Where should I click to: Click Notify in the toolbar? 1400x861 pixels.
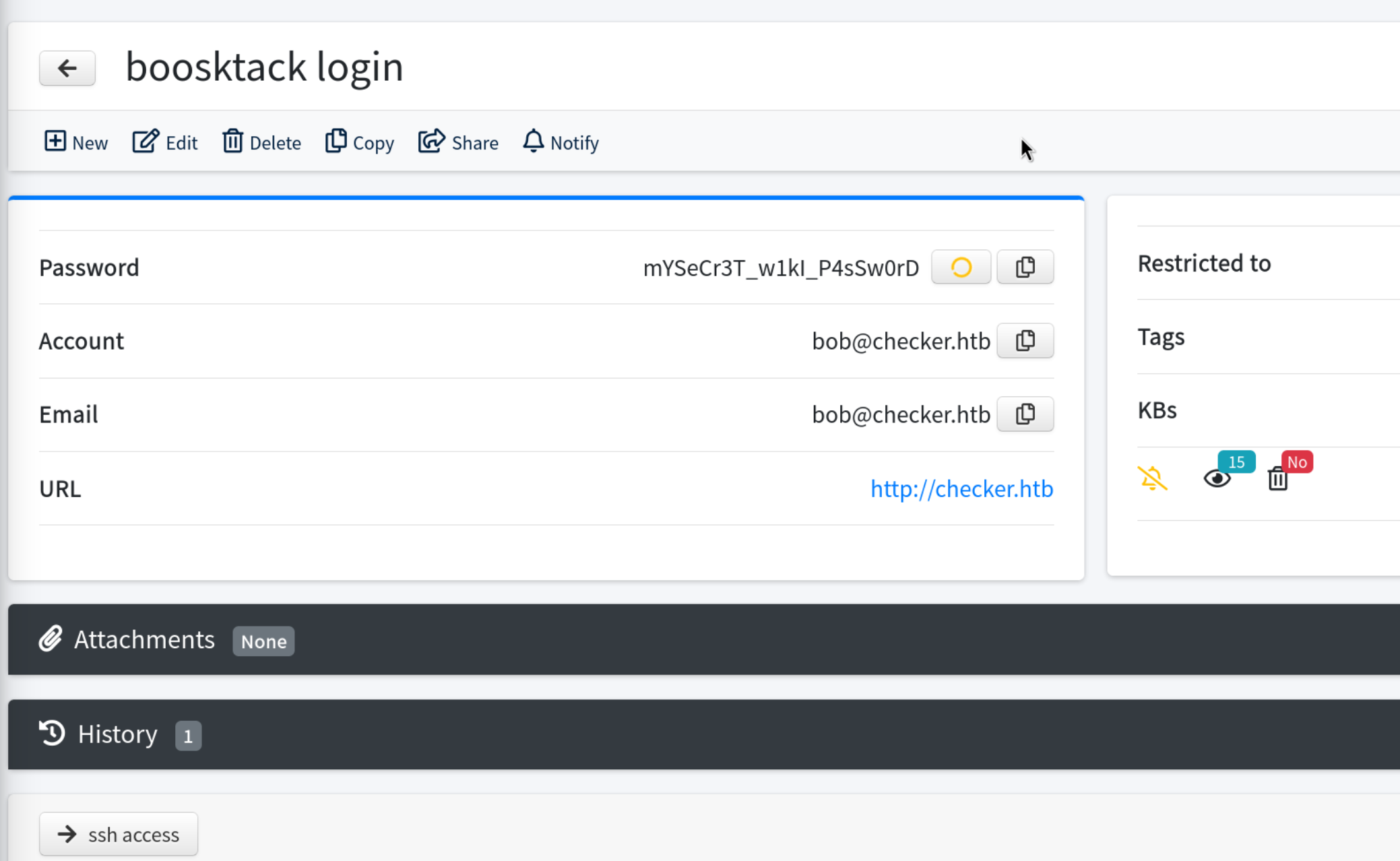pos(561,143)
